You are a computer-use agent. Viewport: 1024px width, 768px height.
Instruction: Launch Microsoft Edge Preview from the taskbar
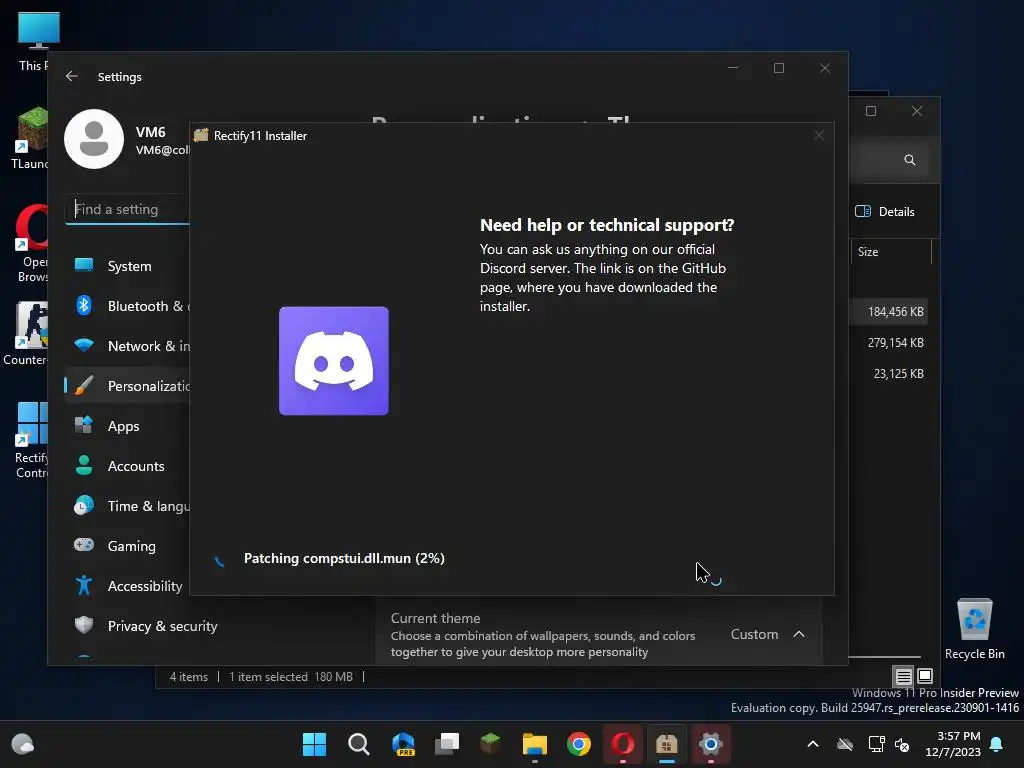click(403, 744)
